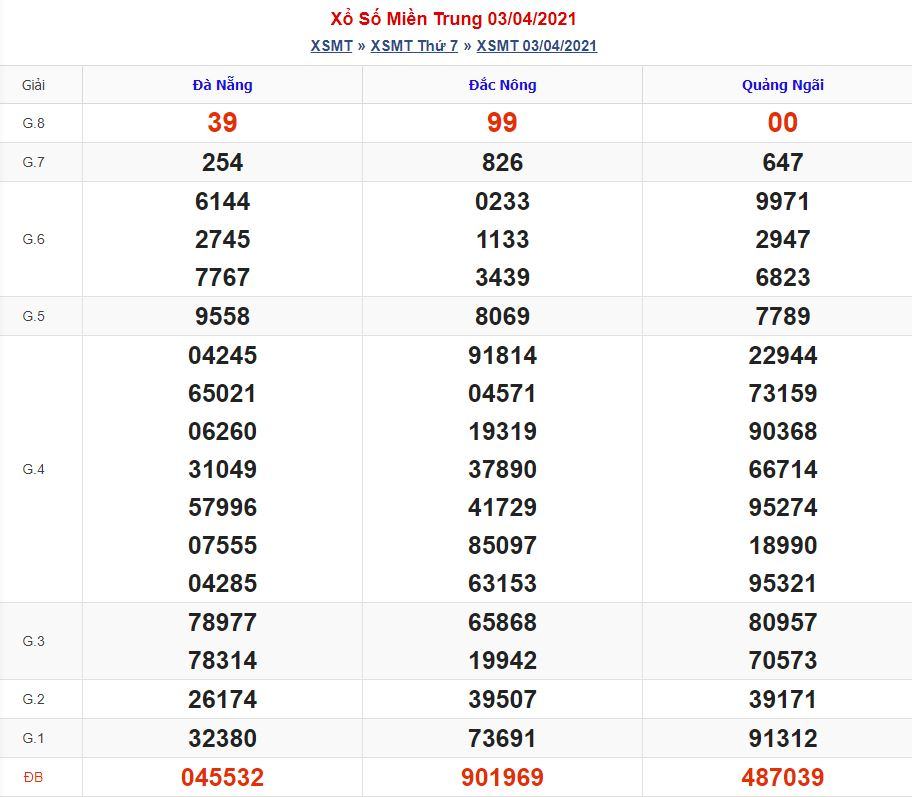Click the G.3 number 19942
912x797 pixels.
click(503, 660)
